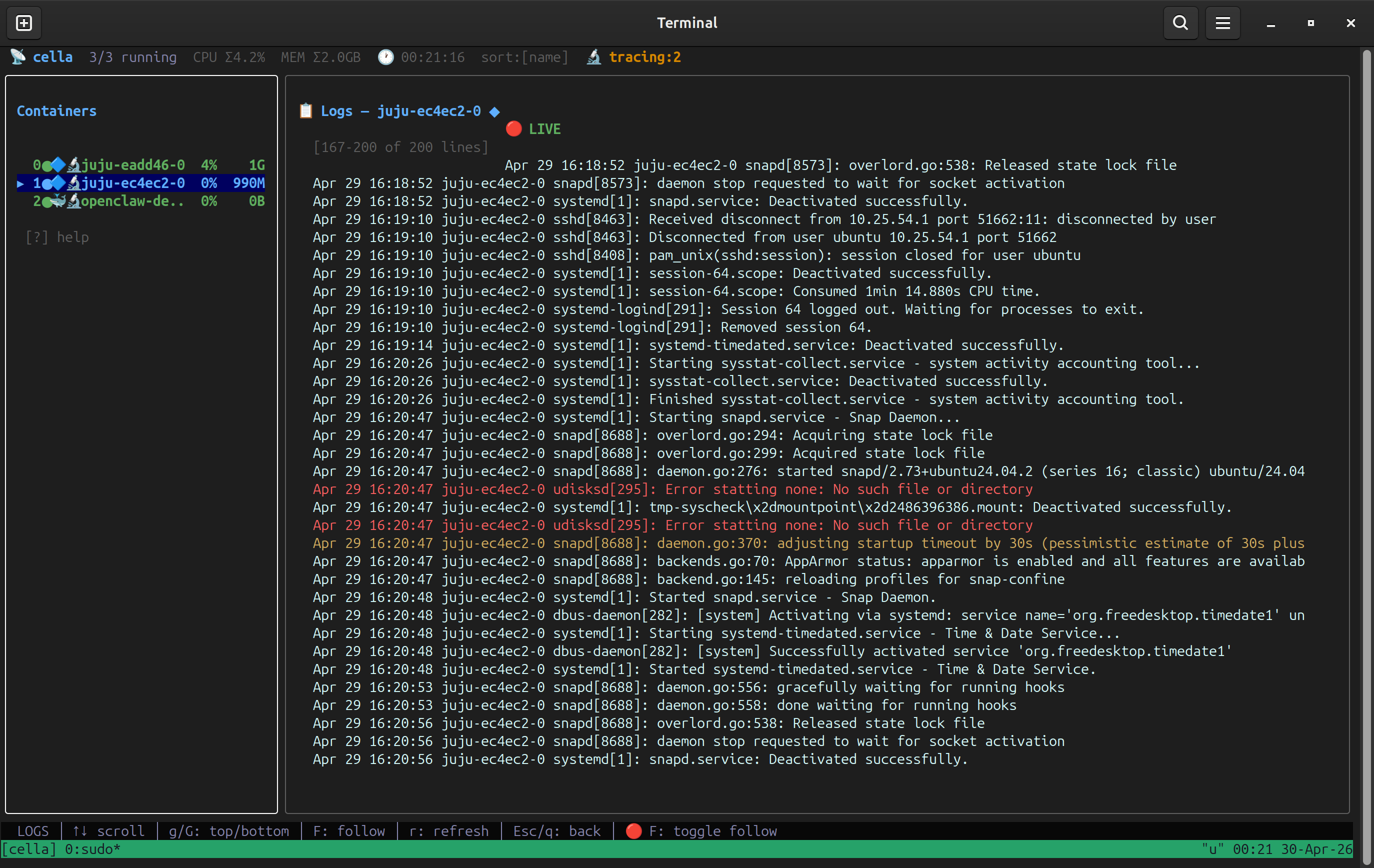Click the clock icon beside 00:21:16
This screenshot has width=1374, height=868.
point(385,57)
